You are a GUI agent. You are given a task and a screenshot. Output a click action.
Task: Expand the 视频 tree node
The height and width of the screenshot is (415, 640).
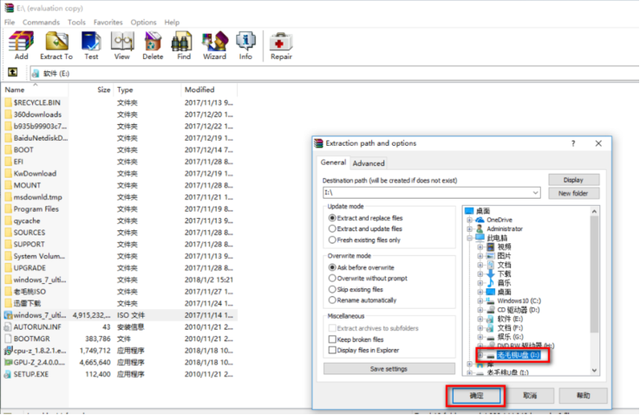(480, 247)
